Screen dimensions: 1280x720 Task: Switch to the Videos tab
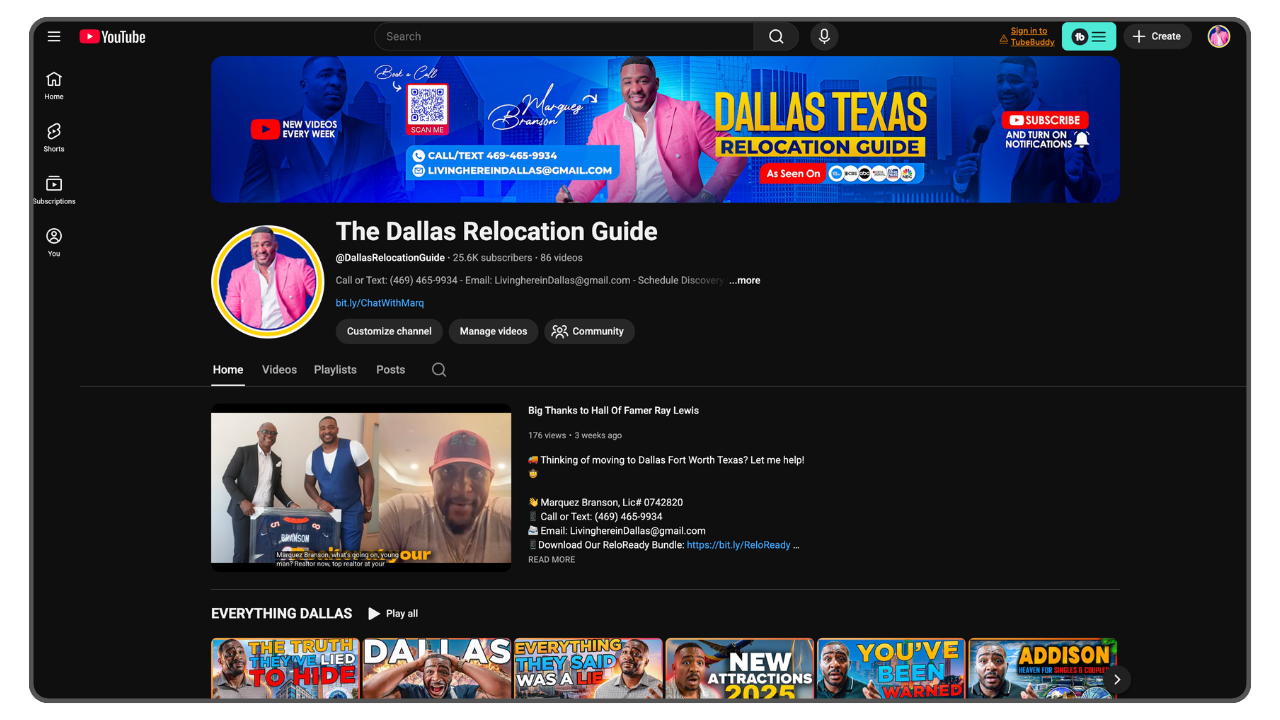[279, 370]
